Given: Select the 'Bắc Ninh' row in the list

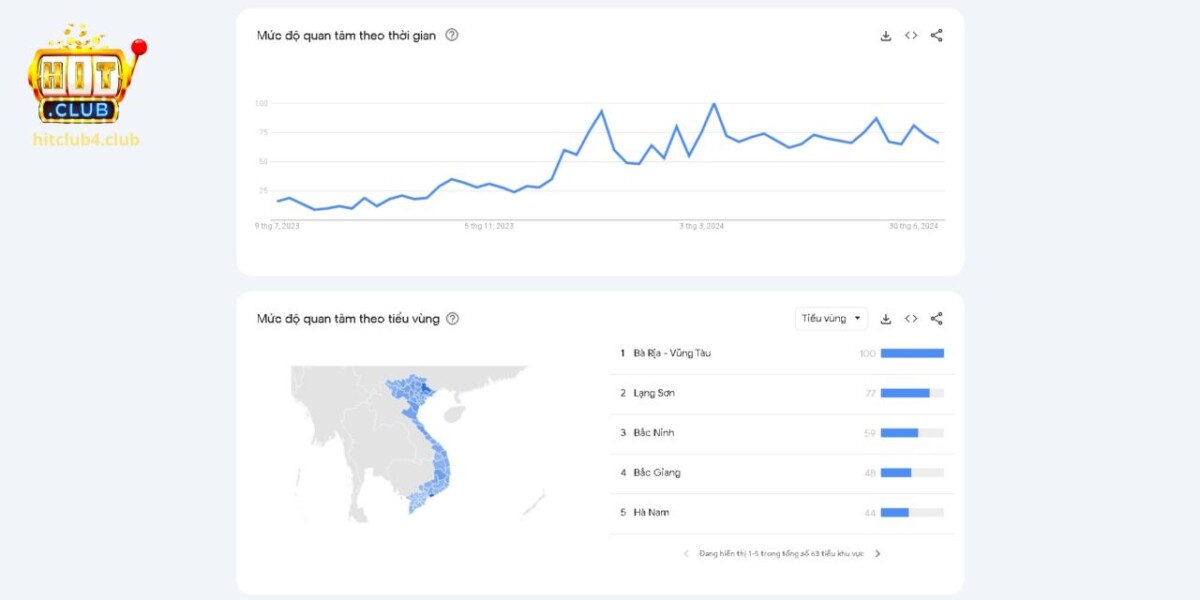Looking at the screenshot, I should (655, 433).
